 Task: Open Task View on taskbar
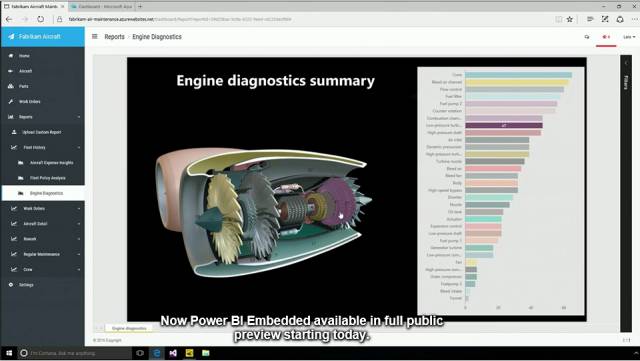(140, 353)
